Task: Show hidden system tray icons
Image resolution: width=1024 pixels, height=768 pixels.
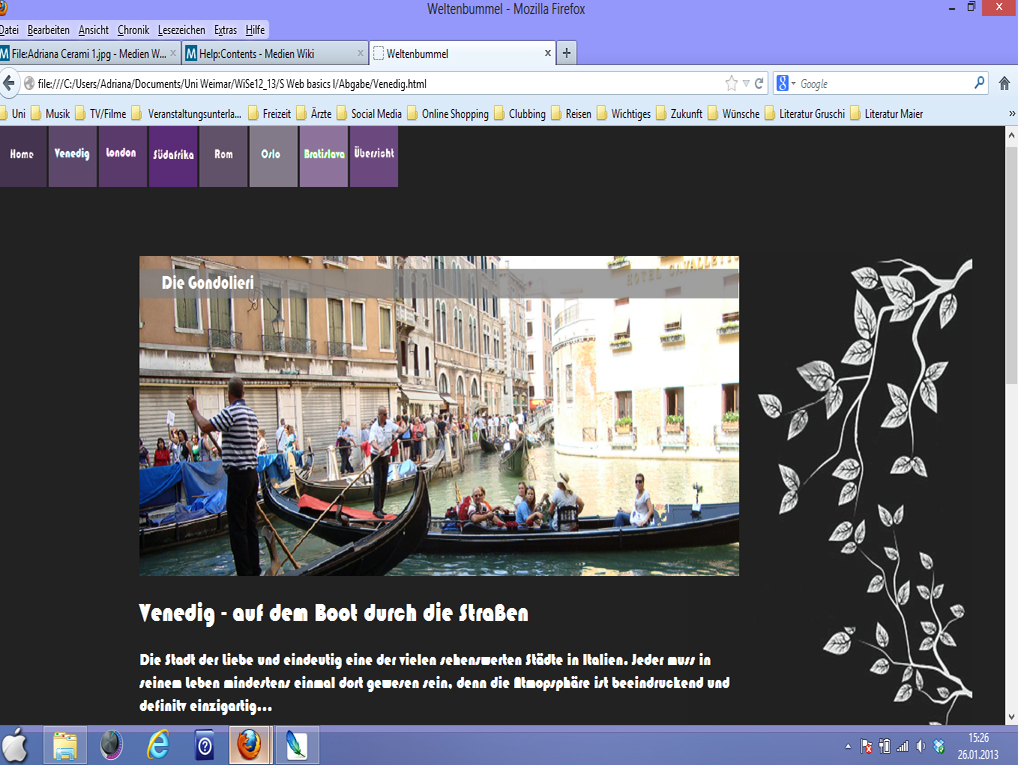Action: click(848, 746)
